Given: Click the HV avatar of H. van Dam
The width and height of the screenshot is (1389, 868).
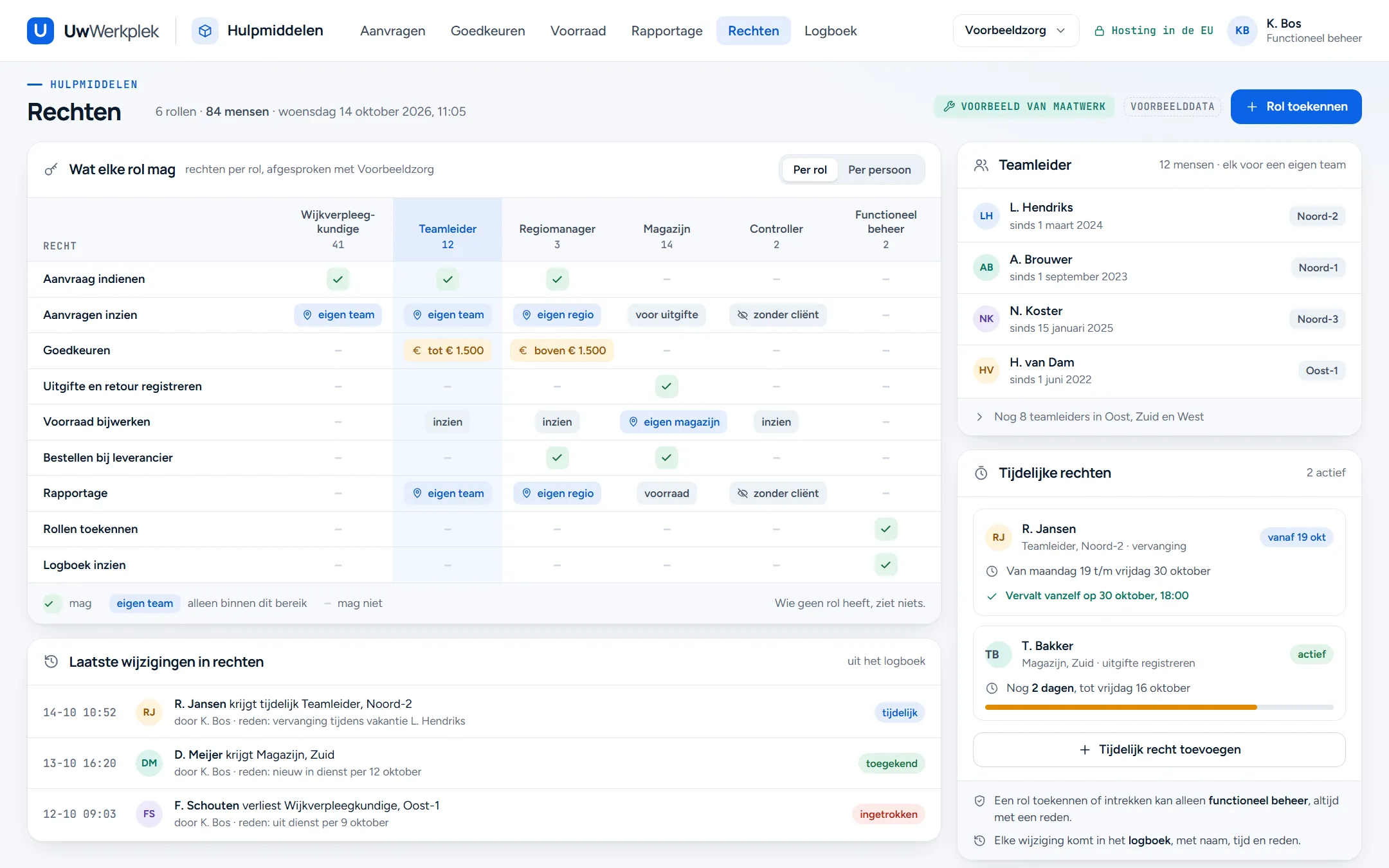Looking at the screenshot, I should [986, 370].
